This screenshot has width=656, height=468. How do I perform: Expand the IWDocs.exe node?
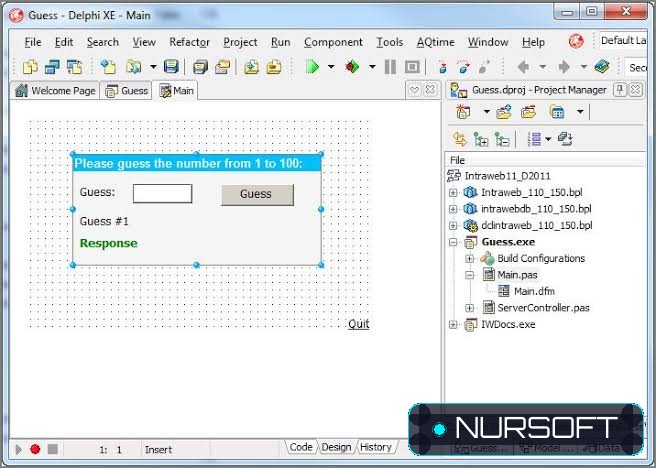(x=453, y=325)
